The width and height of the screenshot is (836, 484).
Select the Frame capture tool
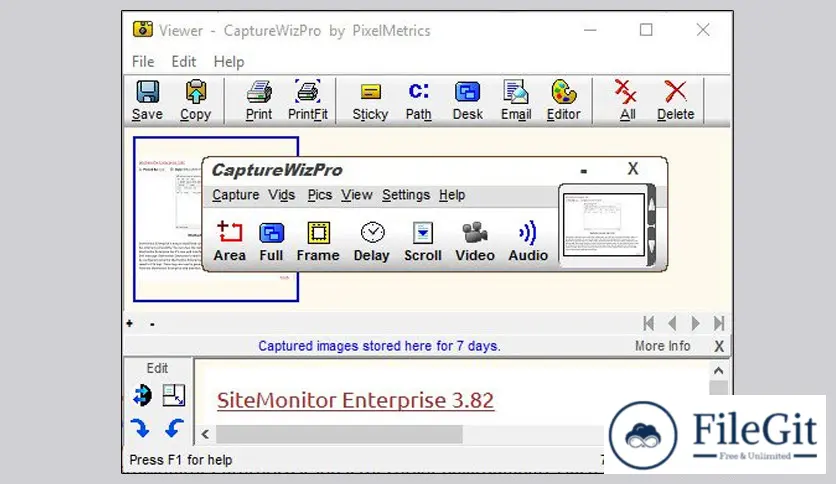click(x=318, y=241)
